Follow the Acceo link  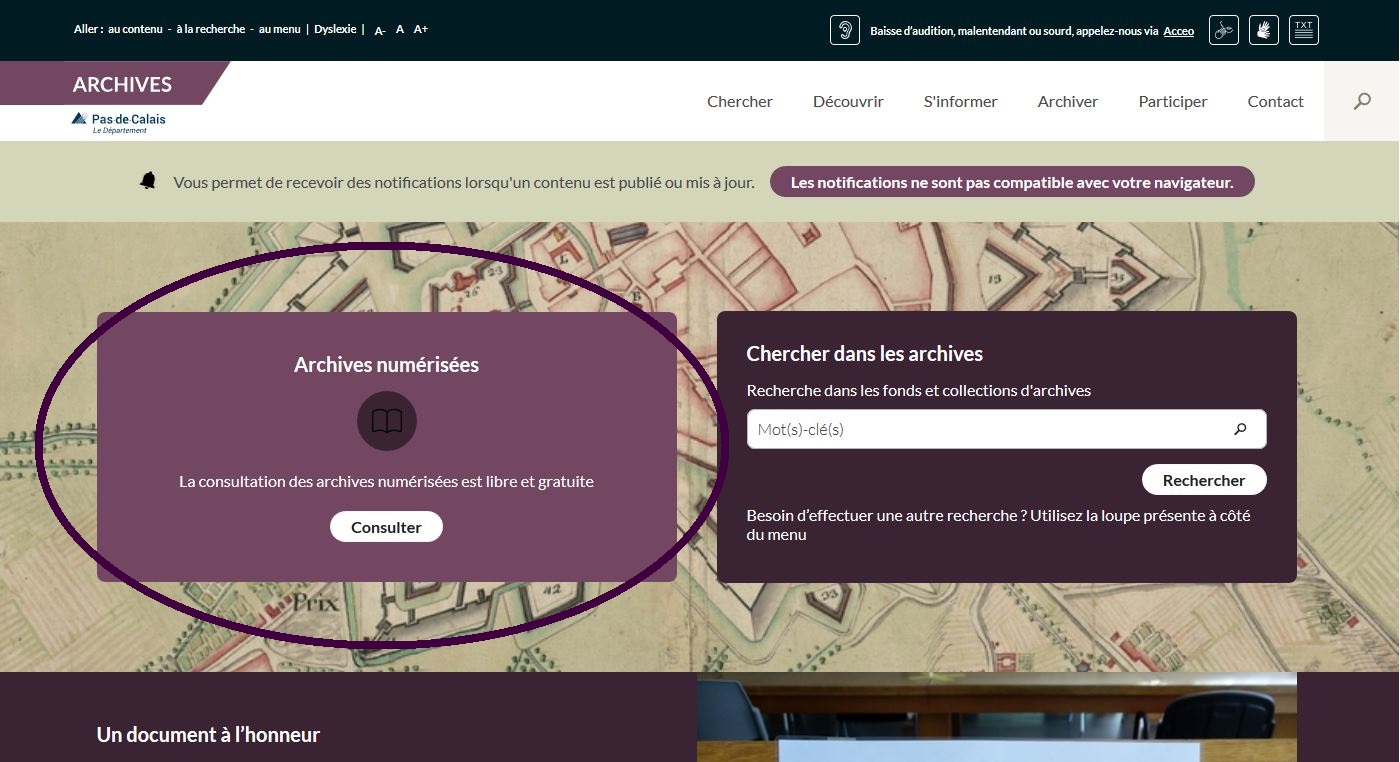[1178, 31]
